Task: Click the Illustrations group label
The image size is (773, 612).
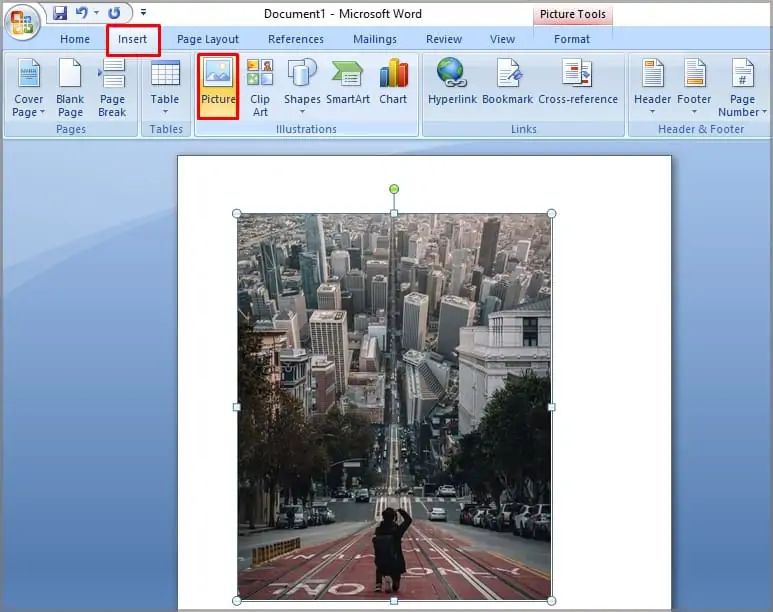Action: 306,129
